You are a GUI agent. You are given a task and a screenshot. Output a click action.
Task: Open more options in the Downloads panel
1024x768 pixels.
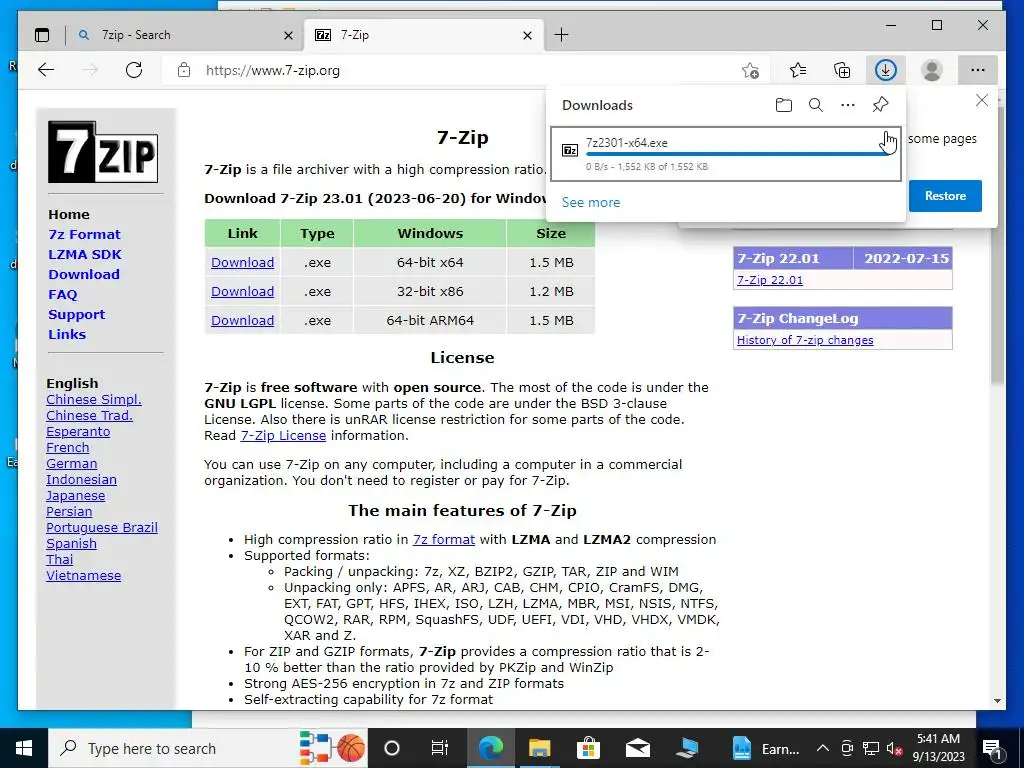point(848,105)
